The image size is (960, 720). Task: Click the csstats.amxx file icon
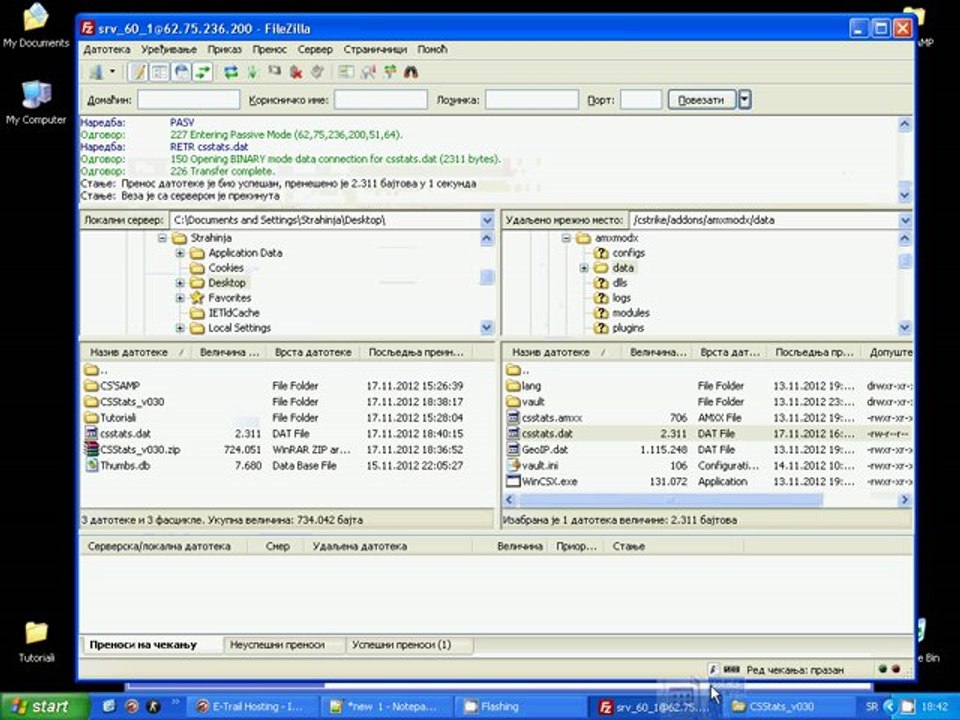point(513,418)
